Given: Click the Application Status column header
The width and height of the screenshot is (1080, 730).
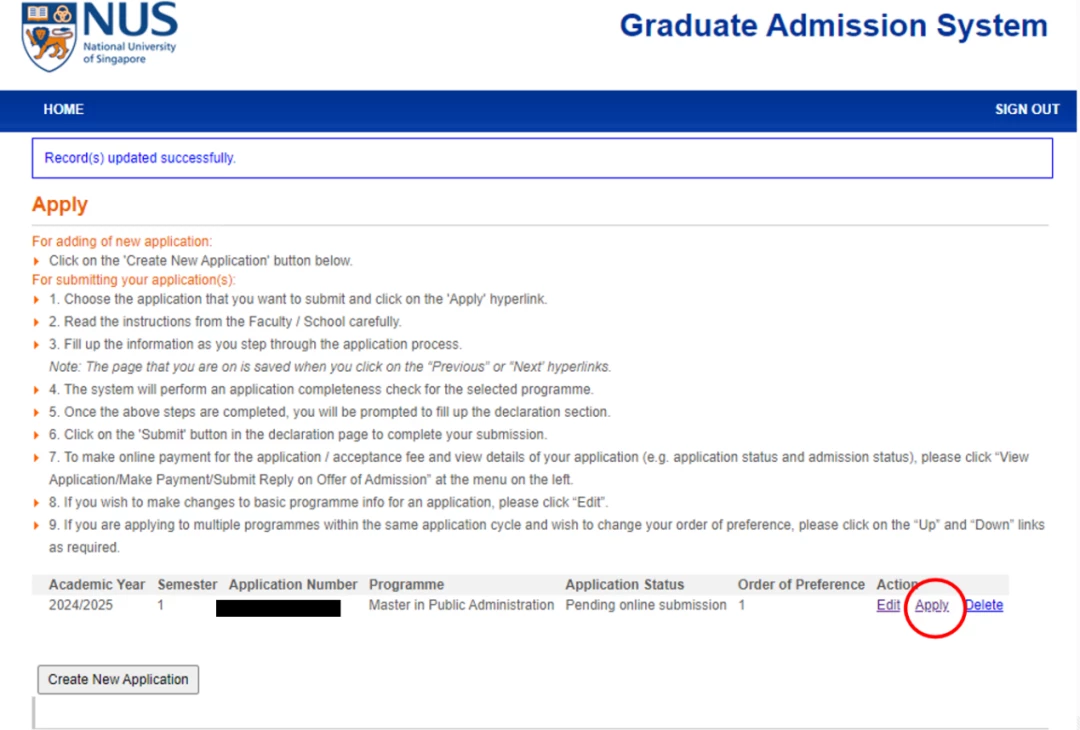Looking at the screenshot, I should (625, 585).
